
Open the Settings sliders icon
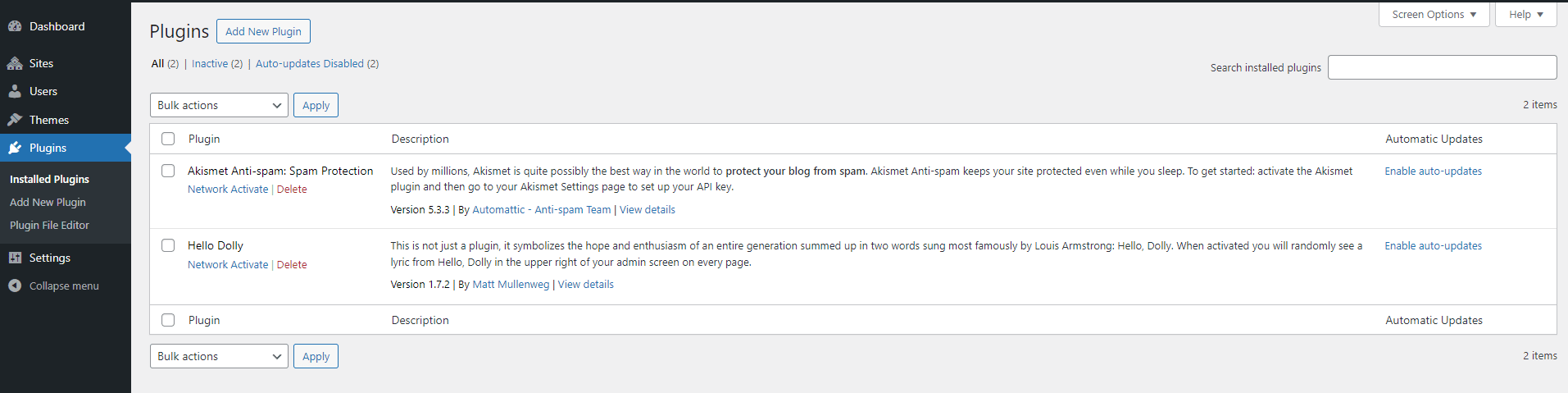(15, 258)
